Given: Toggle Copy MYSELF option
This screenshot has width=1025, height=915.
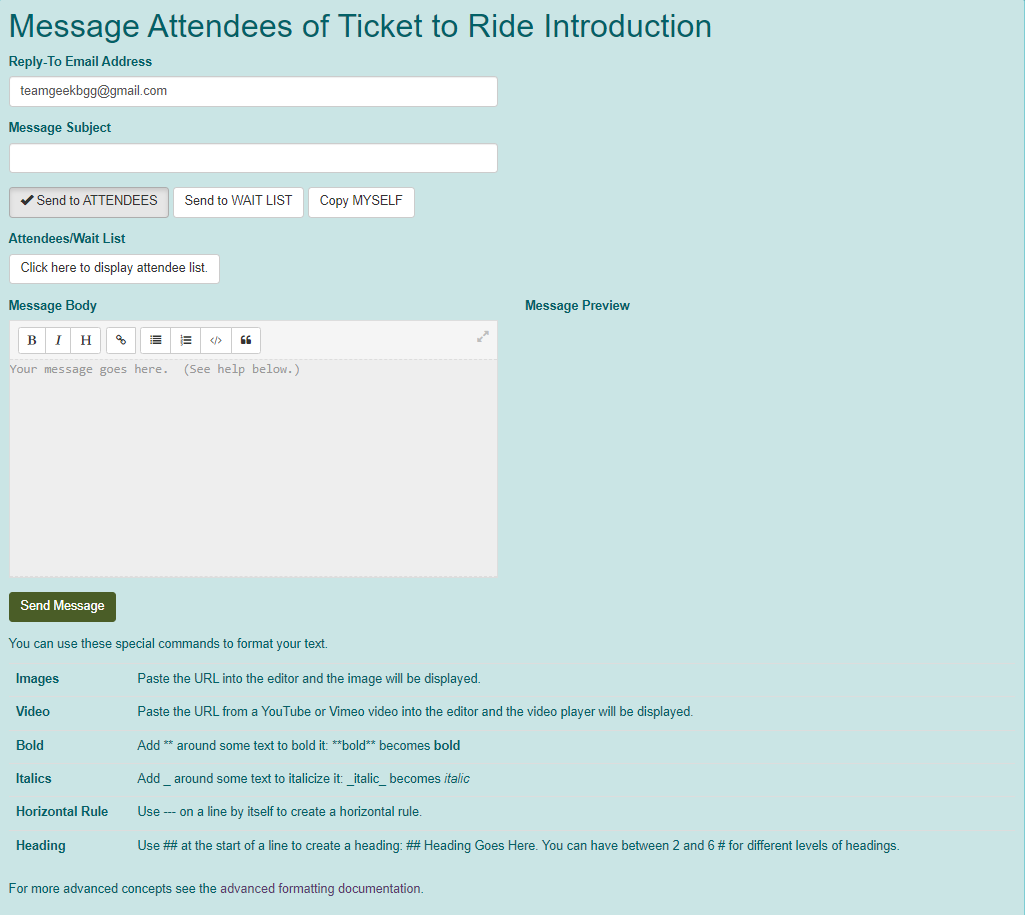Looking at the screenshot, I should 361,202.
